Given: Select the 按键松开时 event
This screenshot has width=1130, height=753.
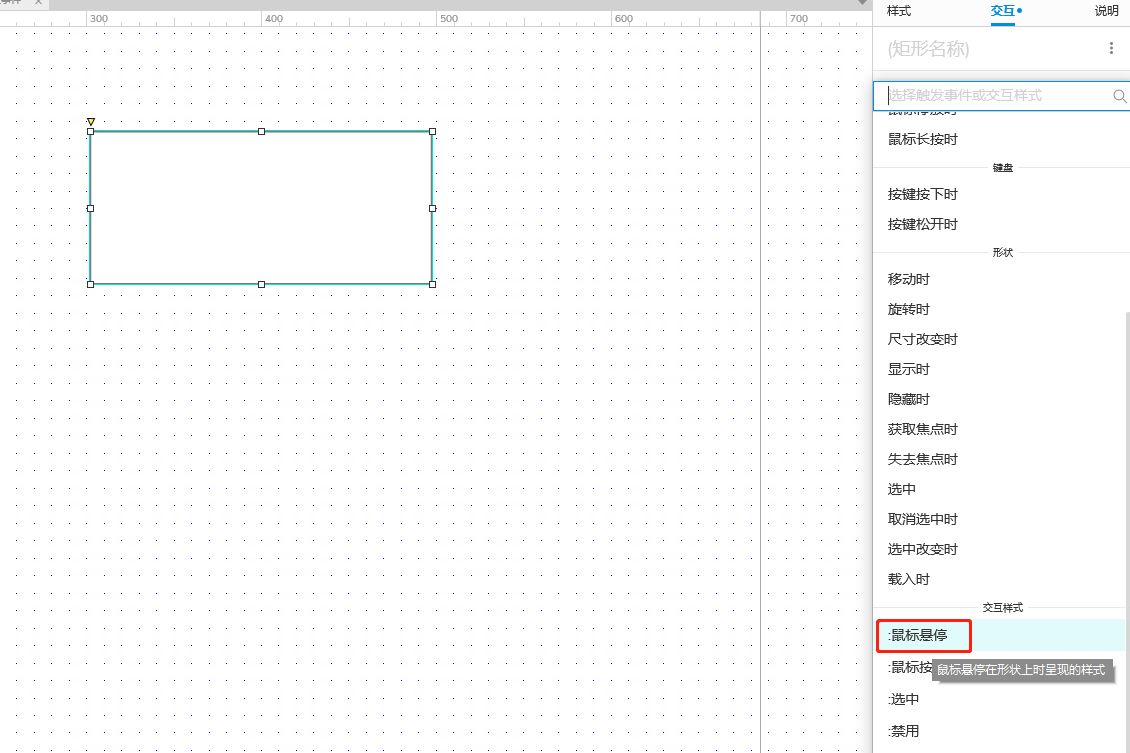Looking at the screenshot, I should pos(922,224).
